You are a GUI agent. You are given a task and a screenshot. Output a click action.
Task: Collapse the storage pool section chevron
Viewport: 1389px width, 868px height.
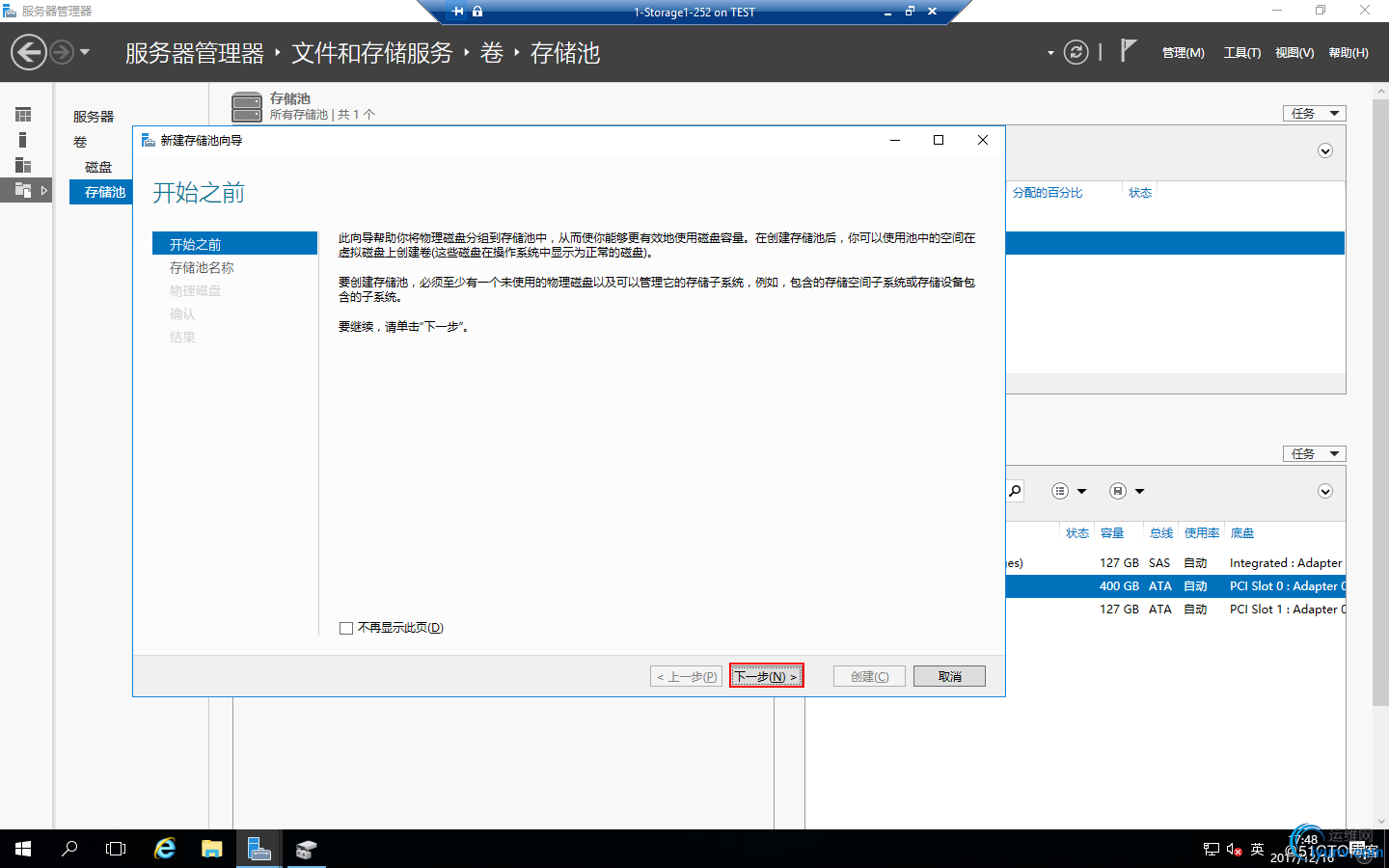(x=1325, y=151)
